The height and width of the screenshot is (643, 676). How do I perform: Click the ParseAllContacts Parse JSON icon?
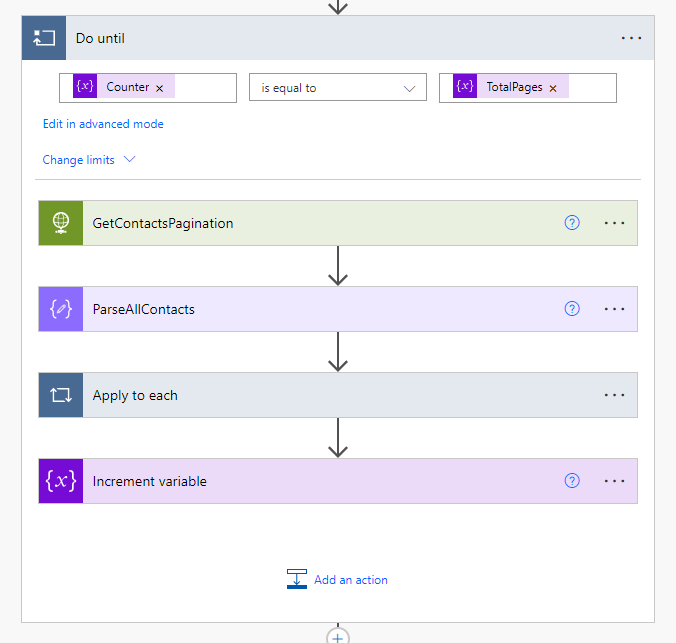point(61,309)
